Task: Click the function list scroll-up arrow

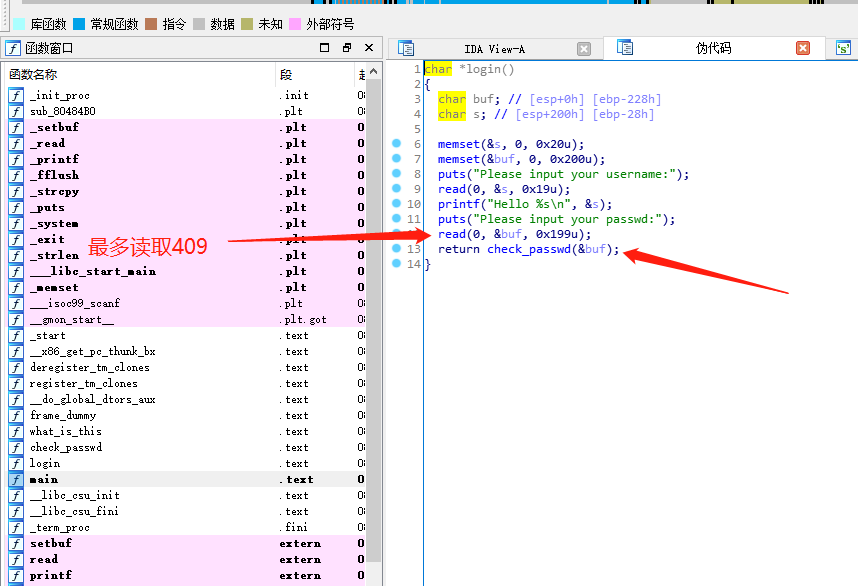Action: coord(374,72)
